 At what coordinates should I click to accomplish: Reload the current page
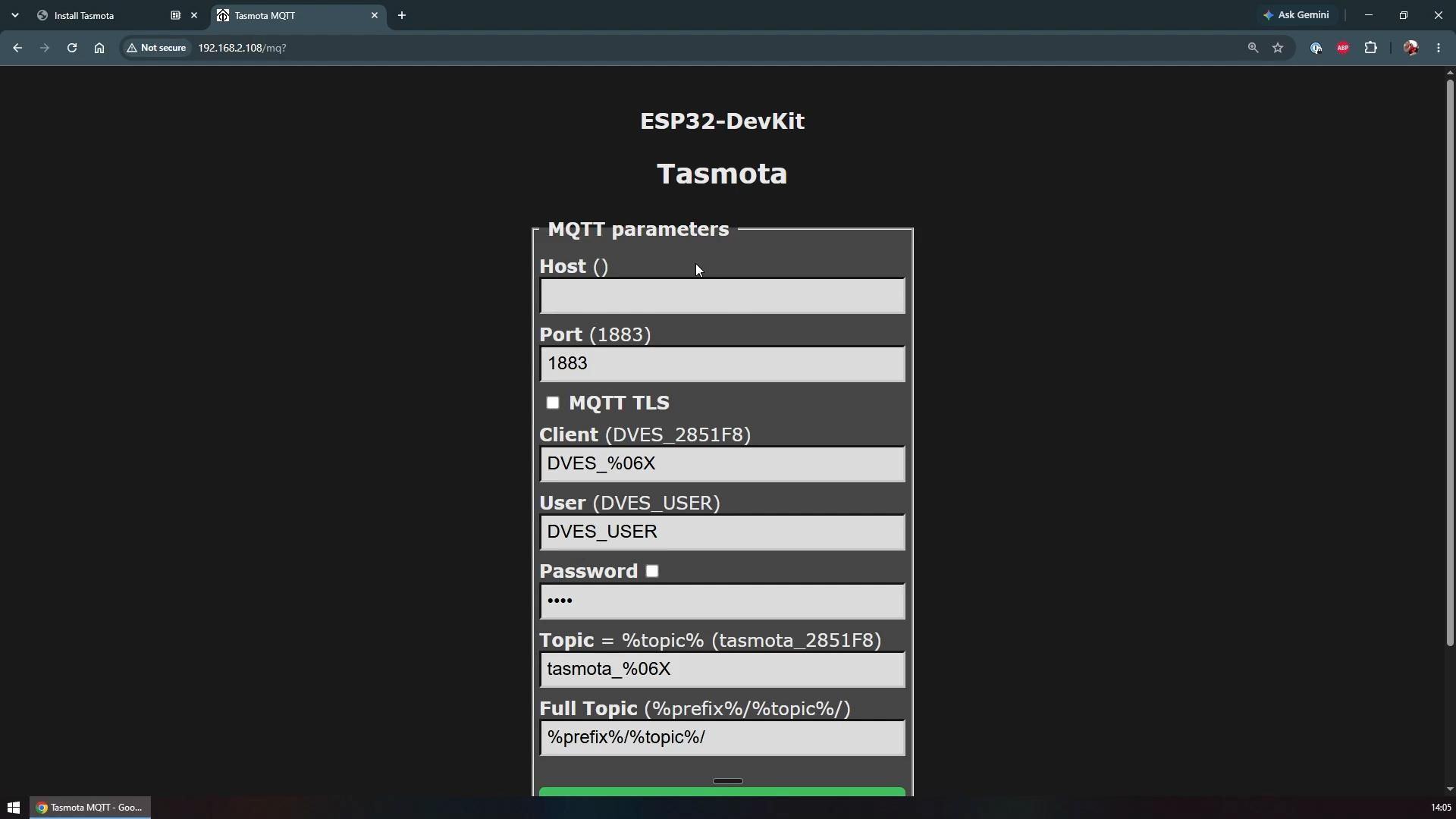(72, 48)
